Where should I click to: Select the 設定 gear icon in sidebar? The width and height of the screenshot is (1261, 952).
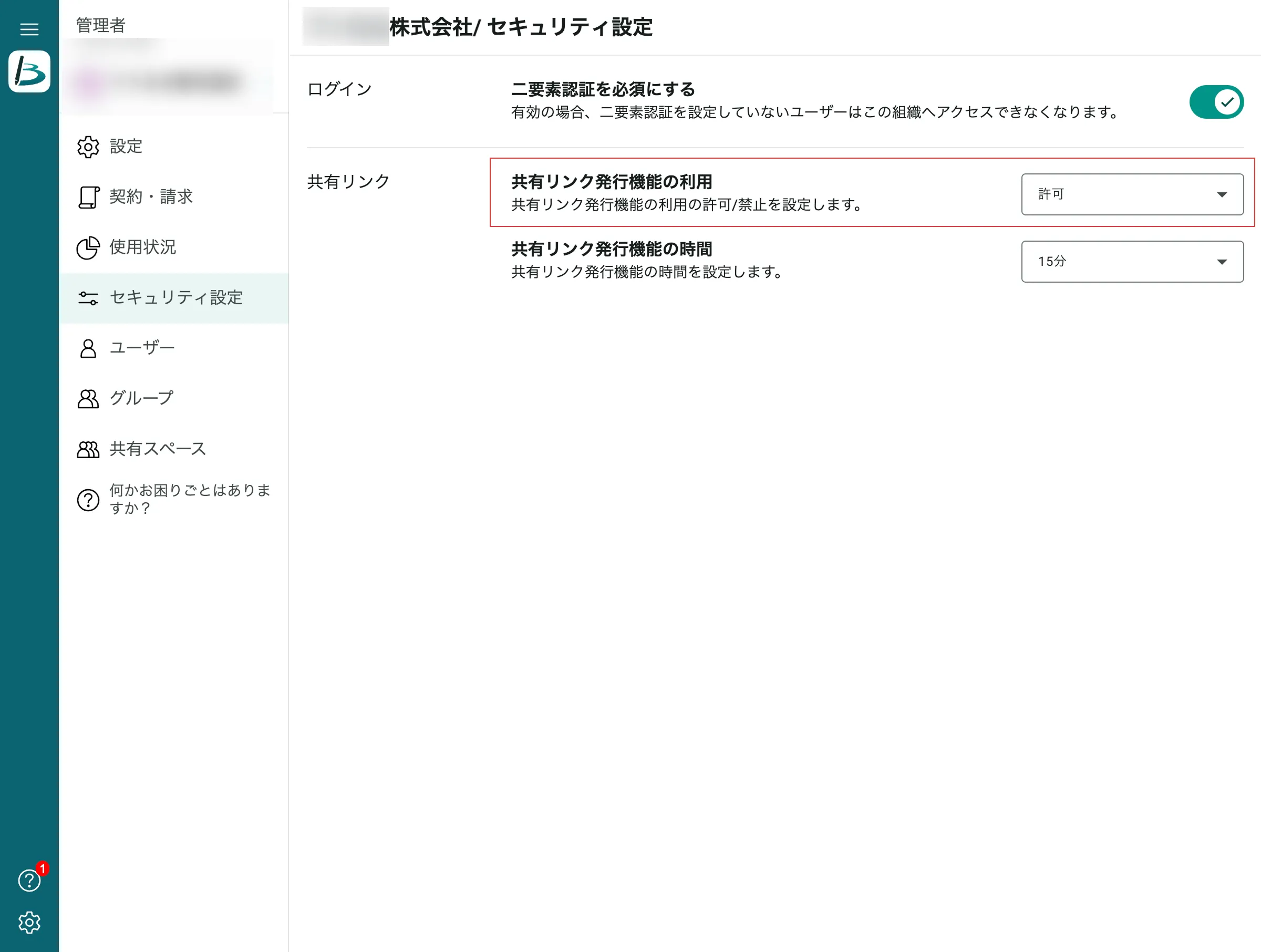point(88,147)
